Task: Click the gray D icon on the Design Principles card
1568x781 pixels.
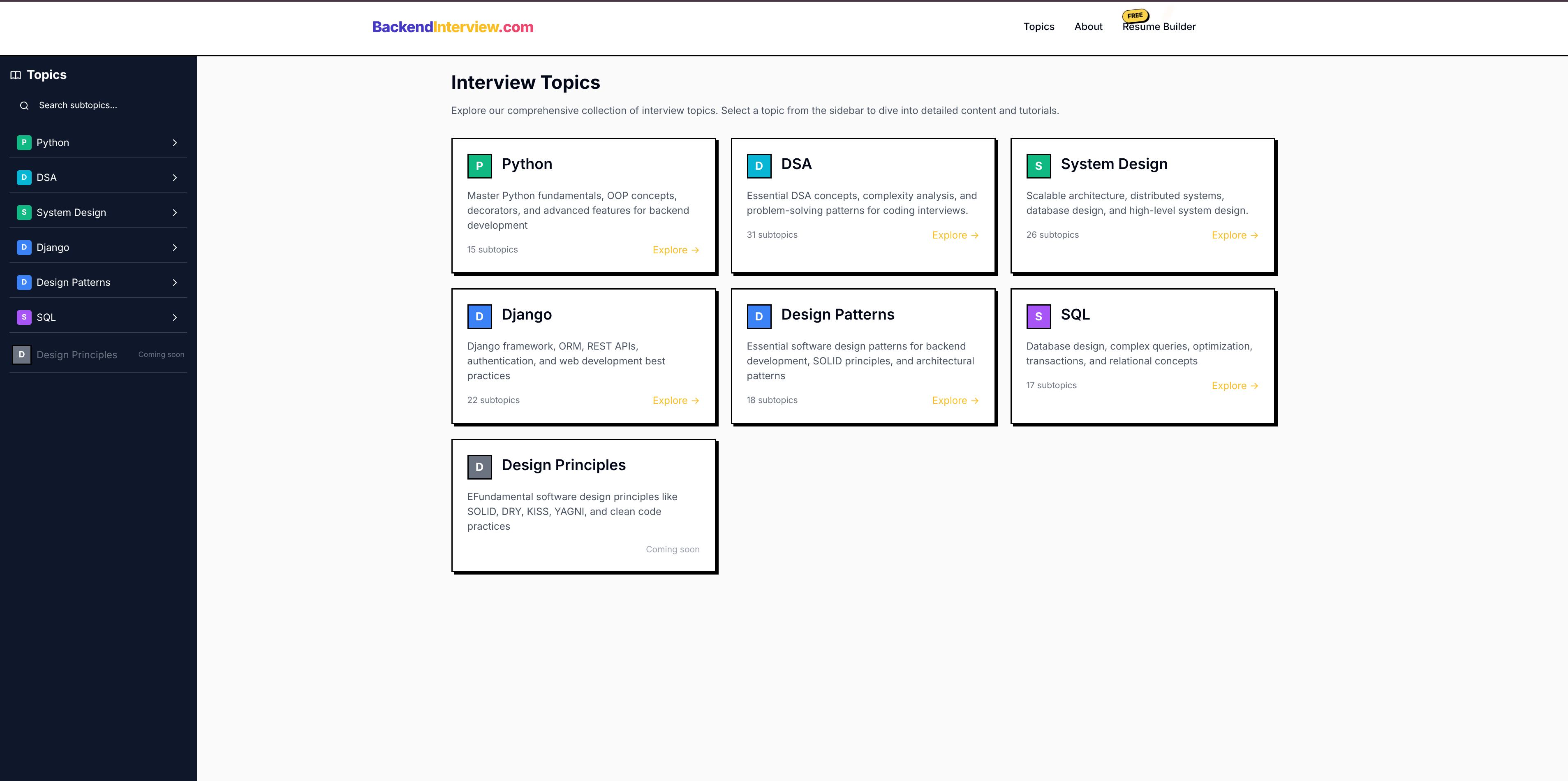Action: tap(480, 467)
